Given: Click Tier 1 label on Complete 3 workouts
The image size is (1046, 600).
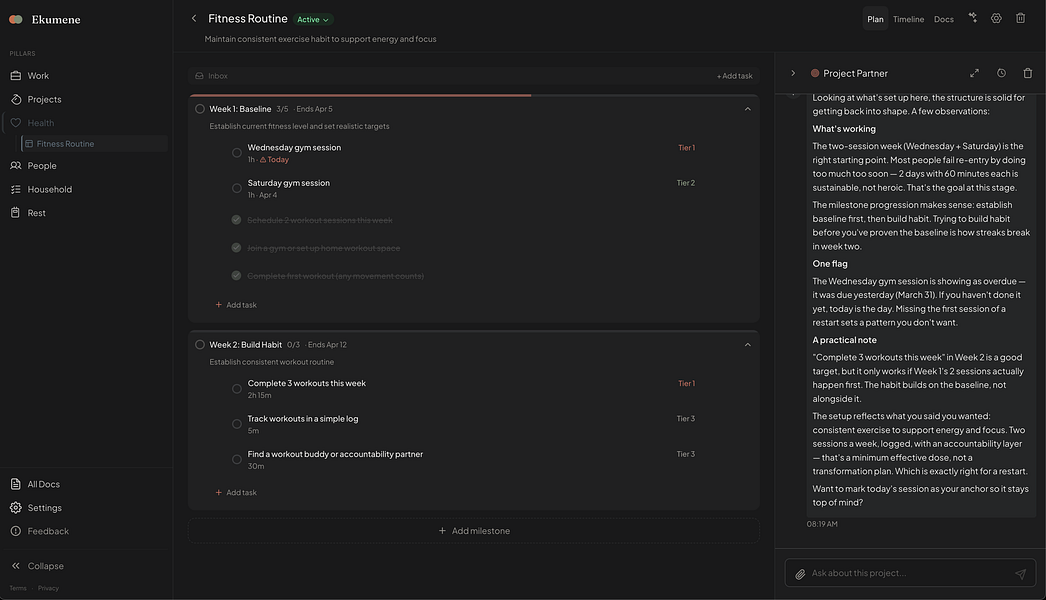Looking at the screenshot, I should point(686,383).
